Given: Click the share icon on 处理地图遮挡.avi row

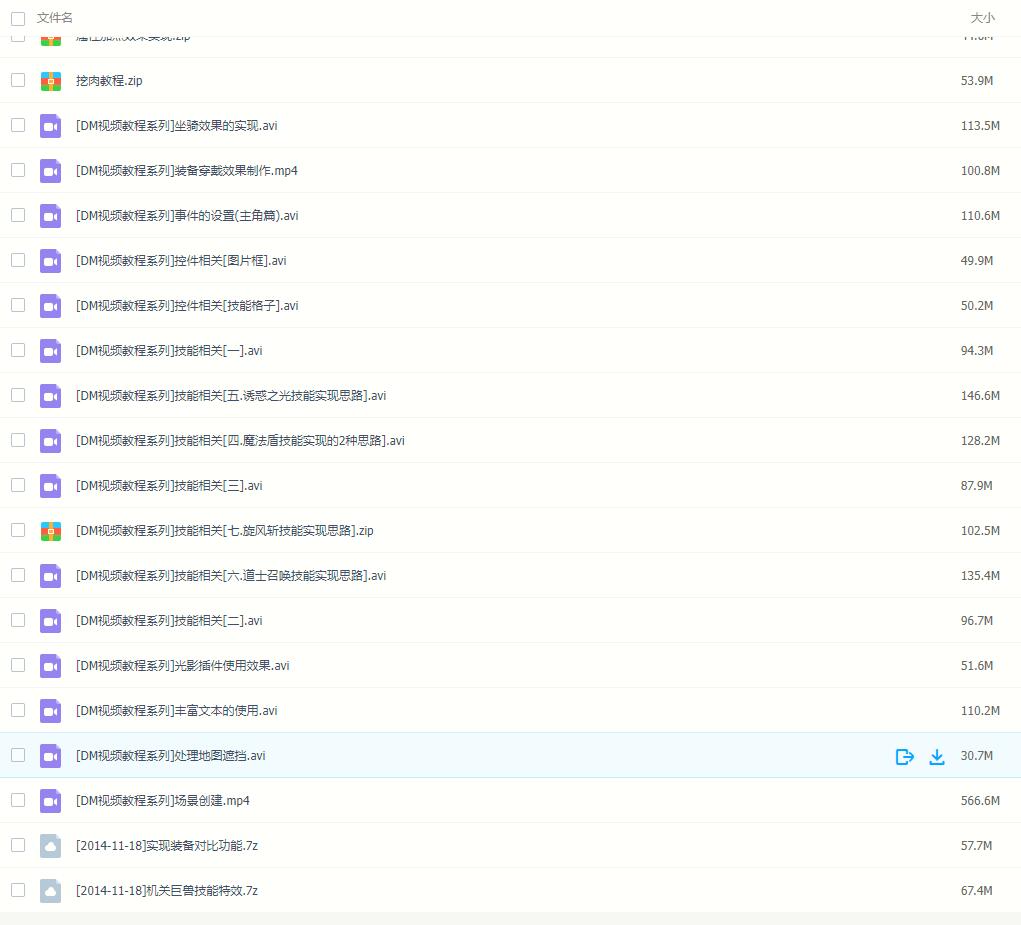Looking at the screenshot, I should click(904, 756).
